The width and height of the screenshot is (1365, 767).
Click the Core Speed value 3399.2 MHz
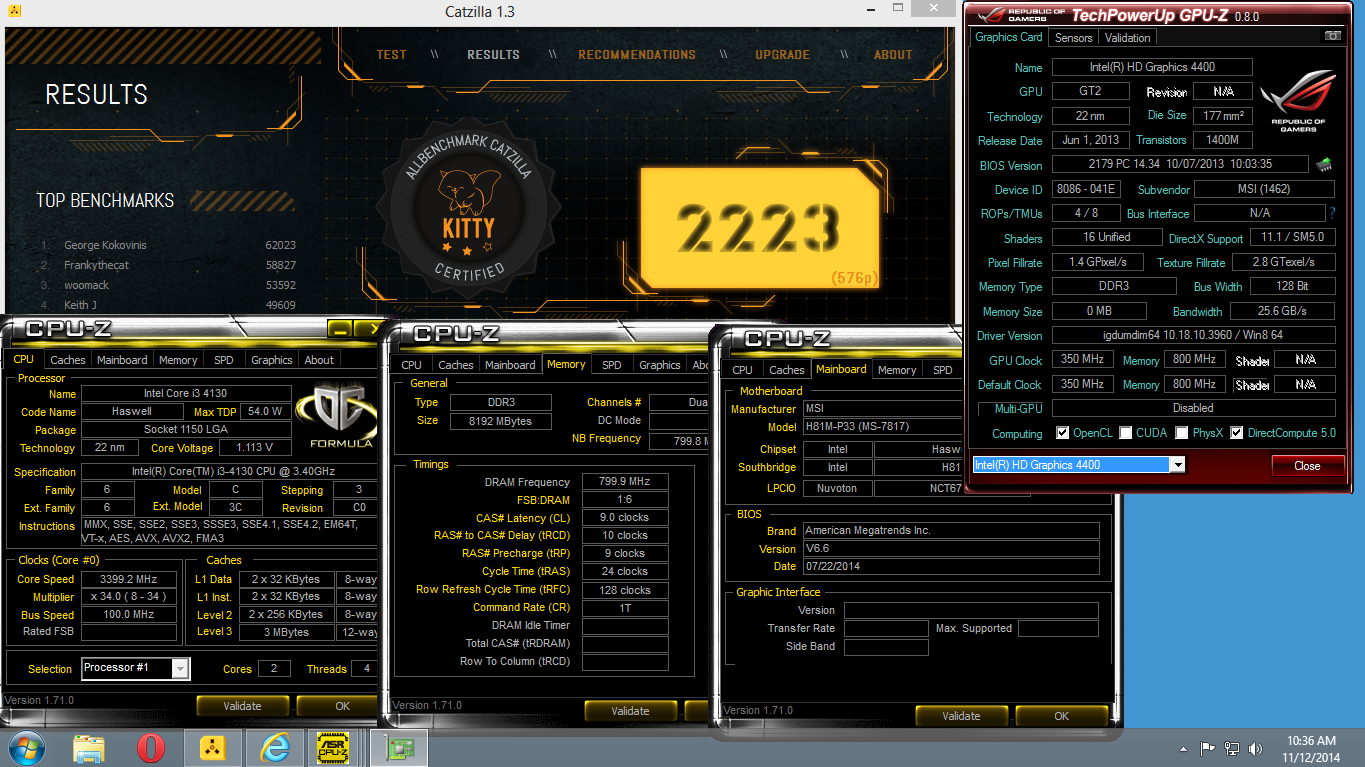pos(129,579)
